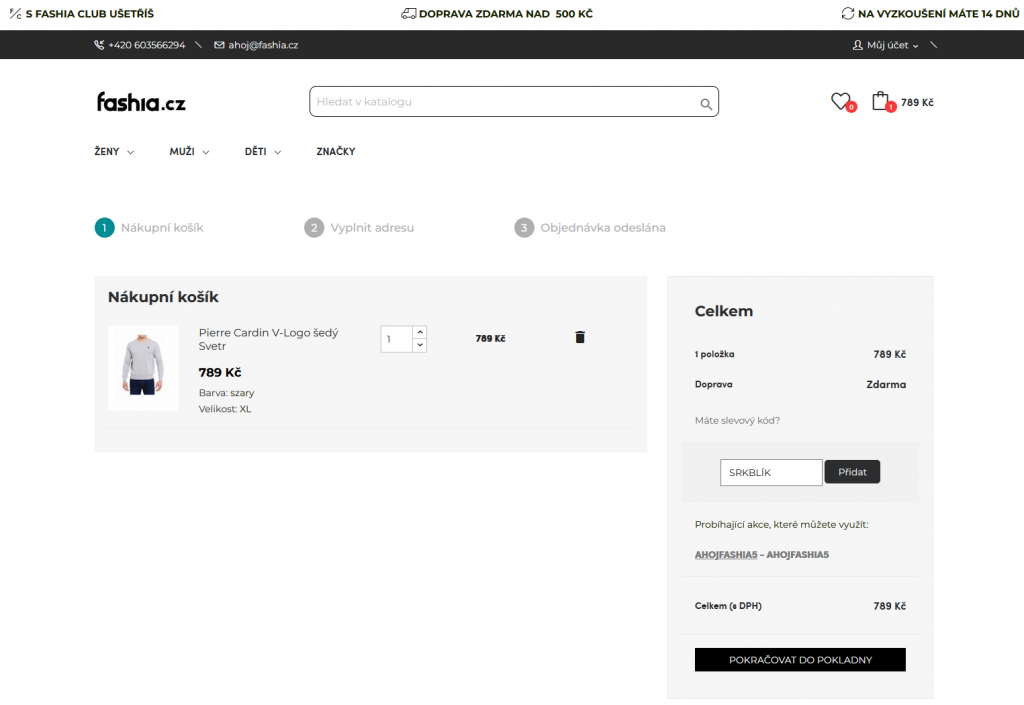Click the Fashia.cz logo
Viewport: 1024px width, 705px height.
pos(141,102)
